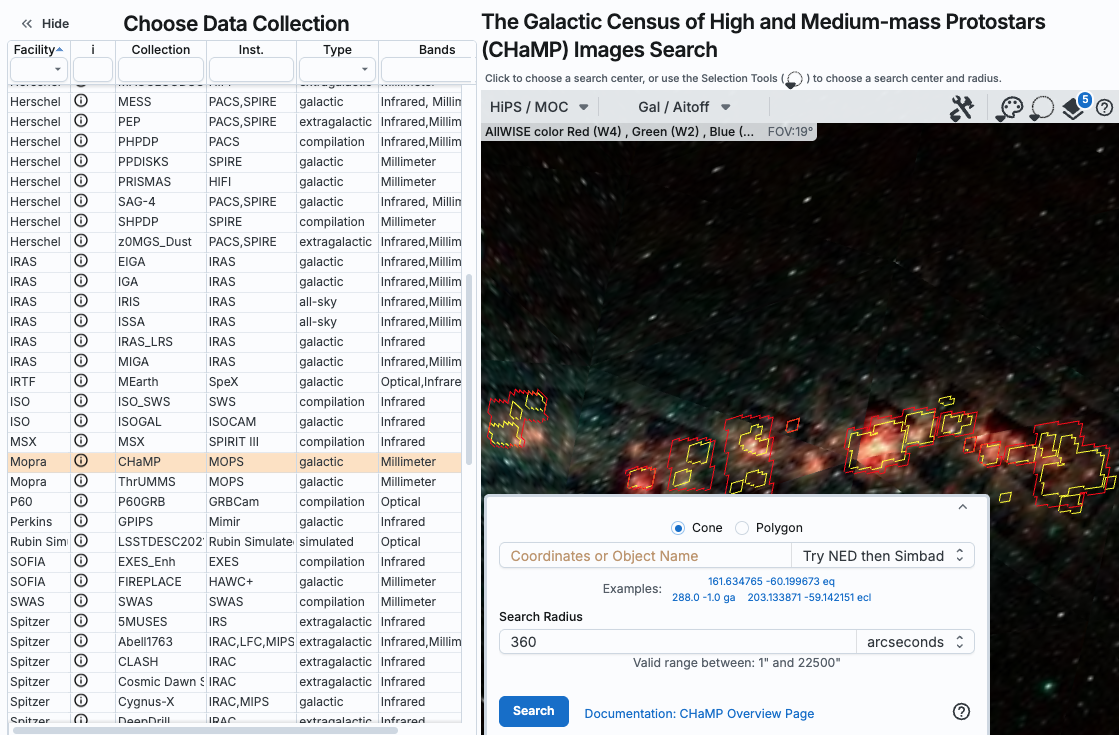Click help icon beside Documentation link

click(x=961, y=712)
